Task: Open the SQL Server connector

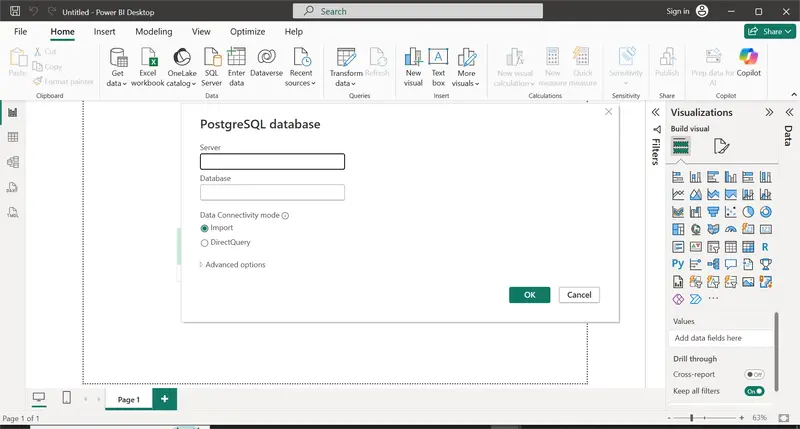Action: pyautogui.click(x=211, y=67)
